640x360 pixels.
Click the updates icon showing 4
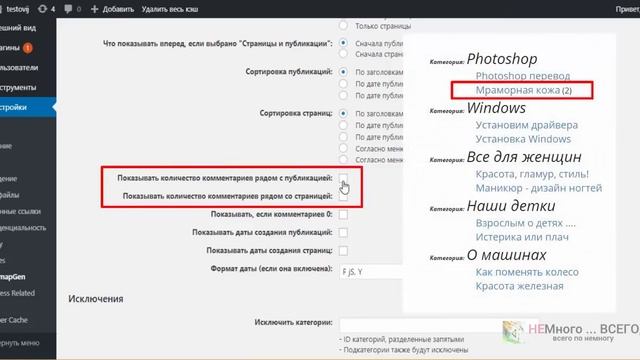click(x=46, y=9)
